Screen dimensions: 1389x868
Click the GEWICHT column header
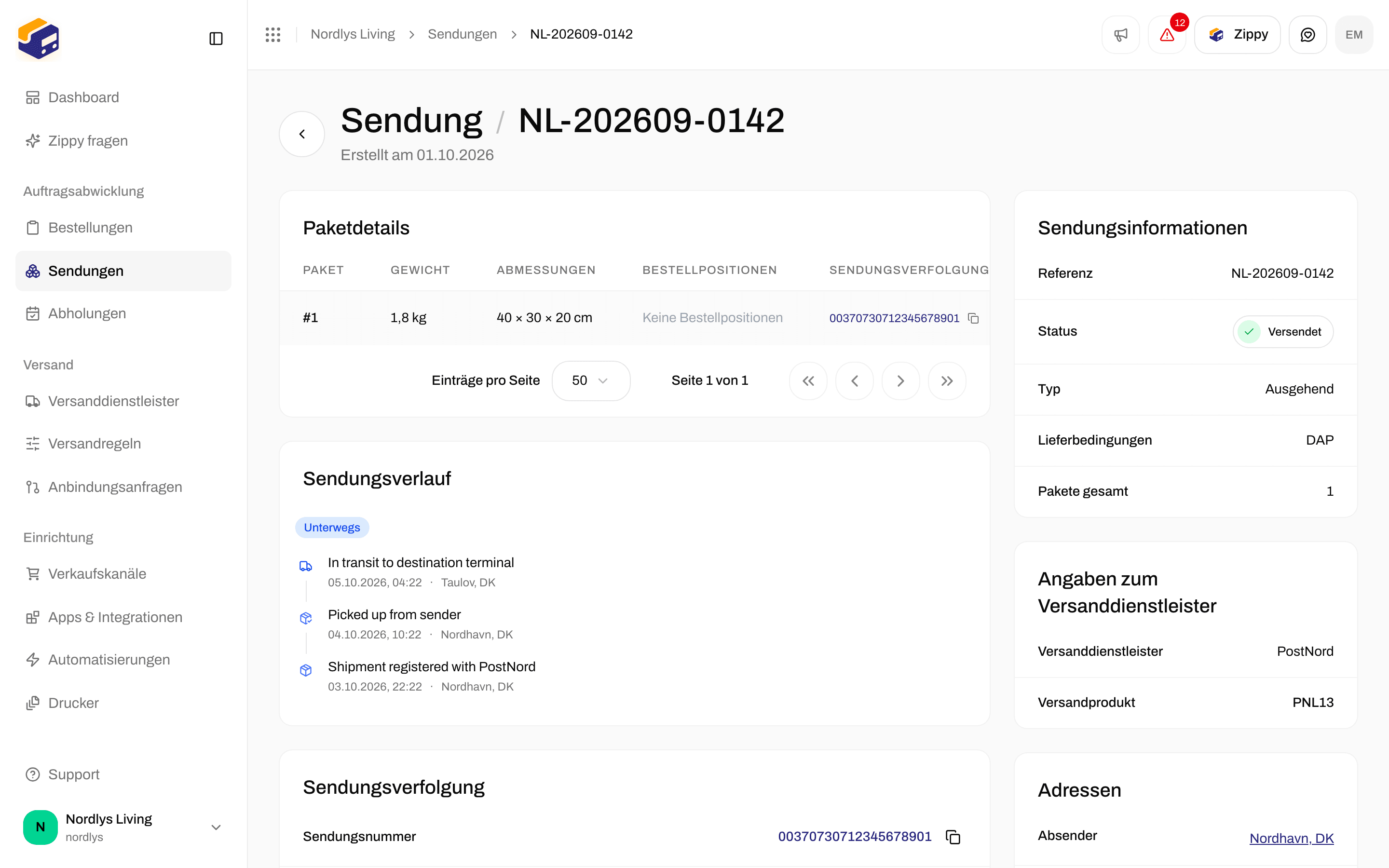point(420,271)
